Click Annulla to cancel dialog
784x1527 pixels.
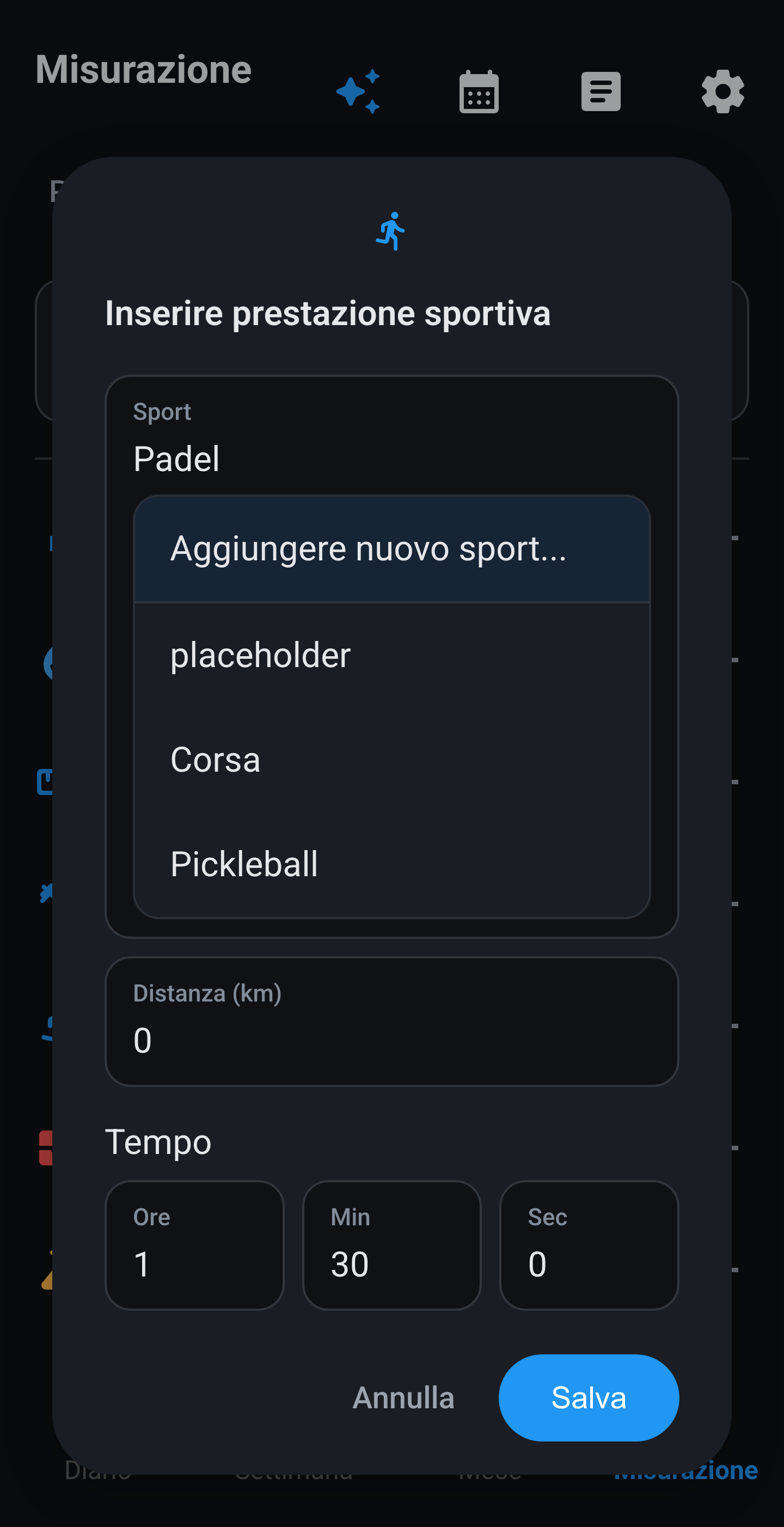click(x=403, y=1398)
